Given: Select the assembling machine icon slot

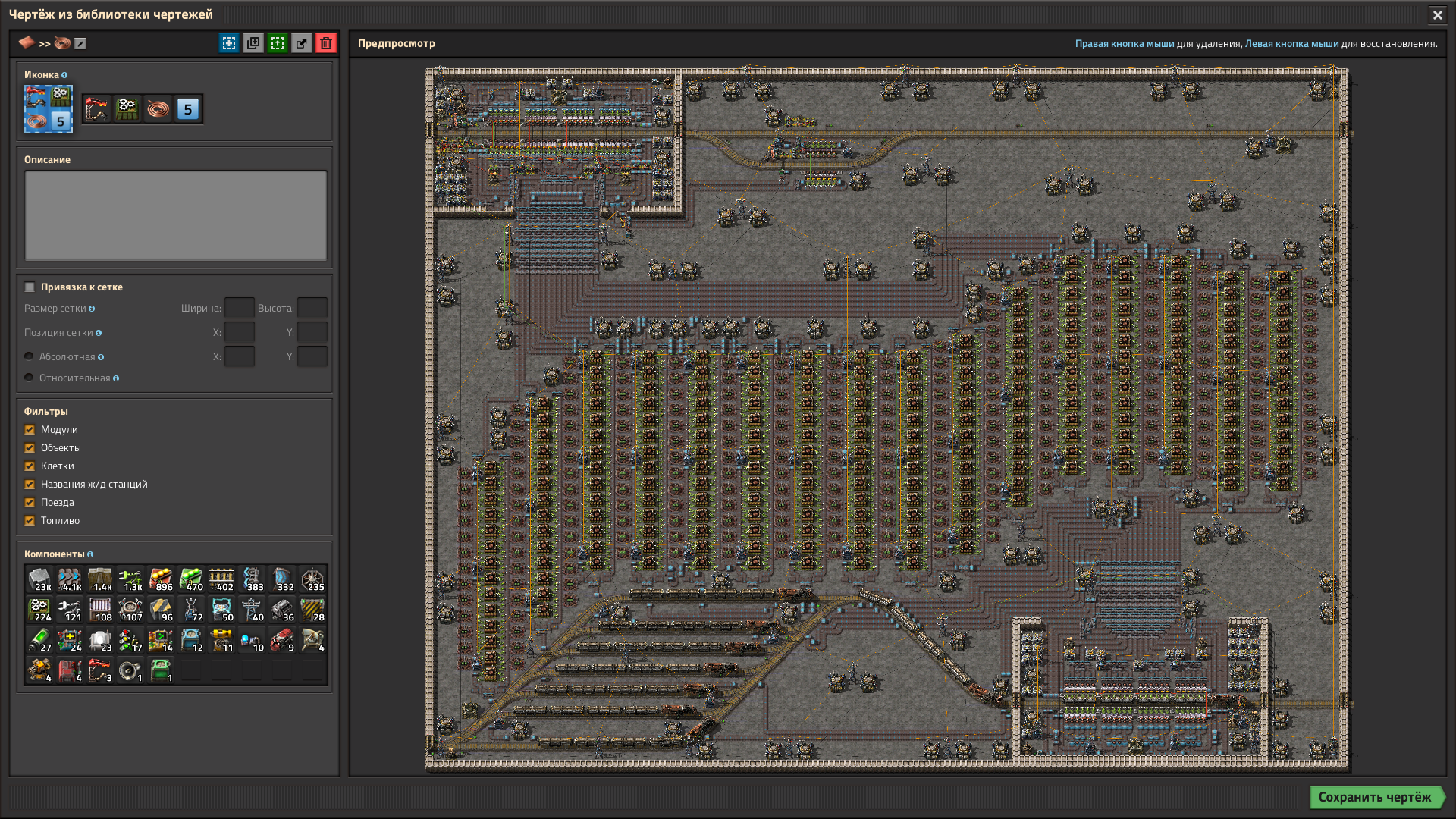Looking at the screenshot, I should 127,109.
